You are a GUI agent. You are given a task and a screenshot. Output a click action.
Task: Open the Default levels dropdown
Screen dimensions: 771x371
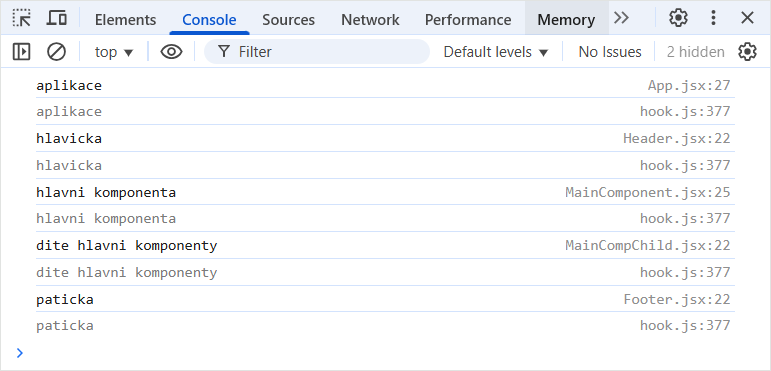[496, 52]
